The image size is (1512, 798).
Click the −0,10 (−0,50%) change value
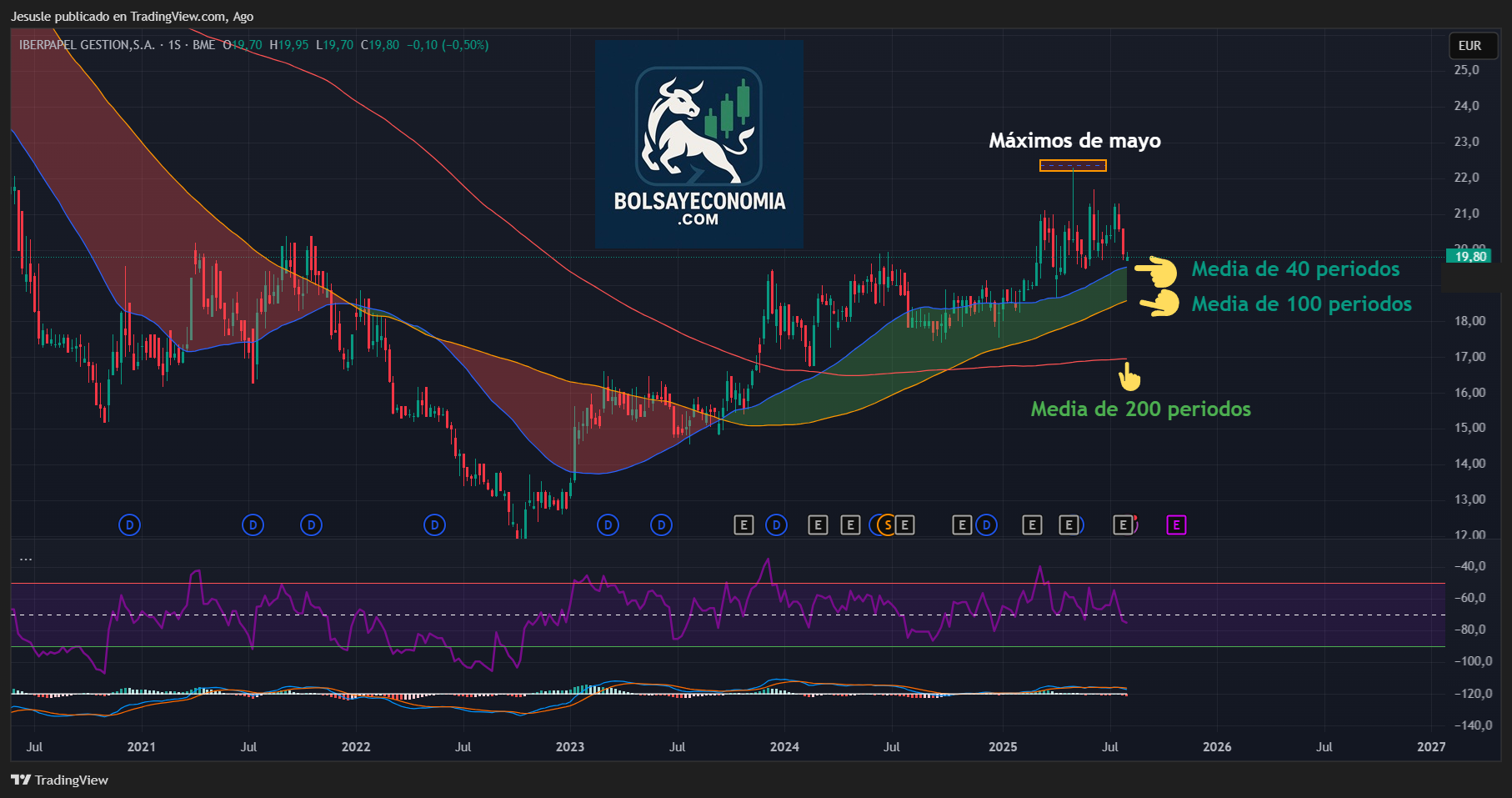point(448,45)
